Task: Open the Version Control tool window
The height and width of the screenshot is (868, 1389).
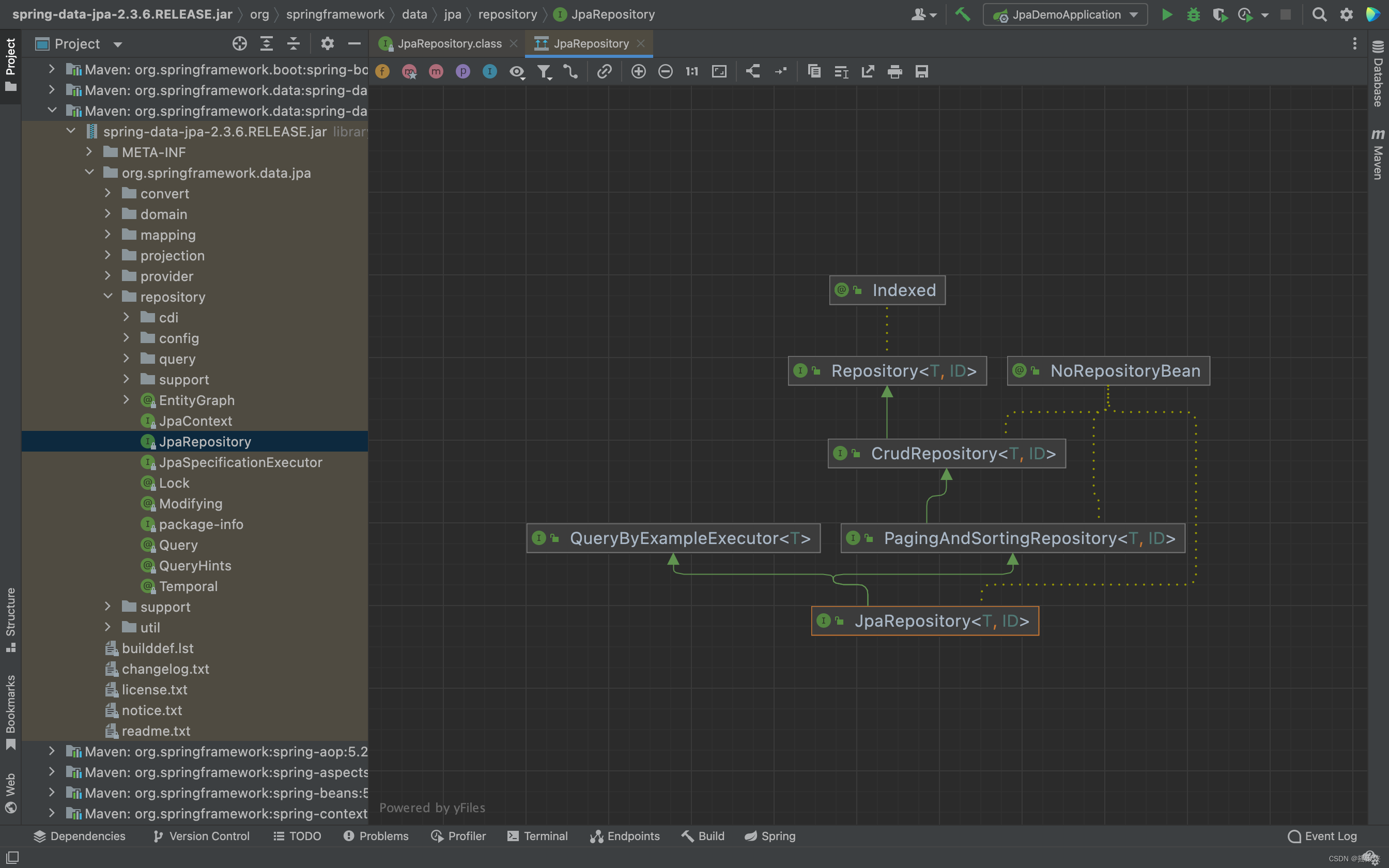Action: tap(202, 836)
